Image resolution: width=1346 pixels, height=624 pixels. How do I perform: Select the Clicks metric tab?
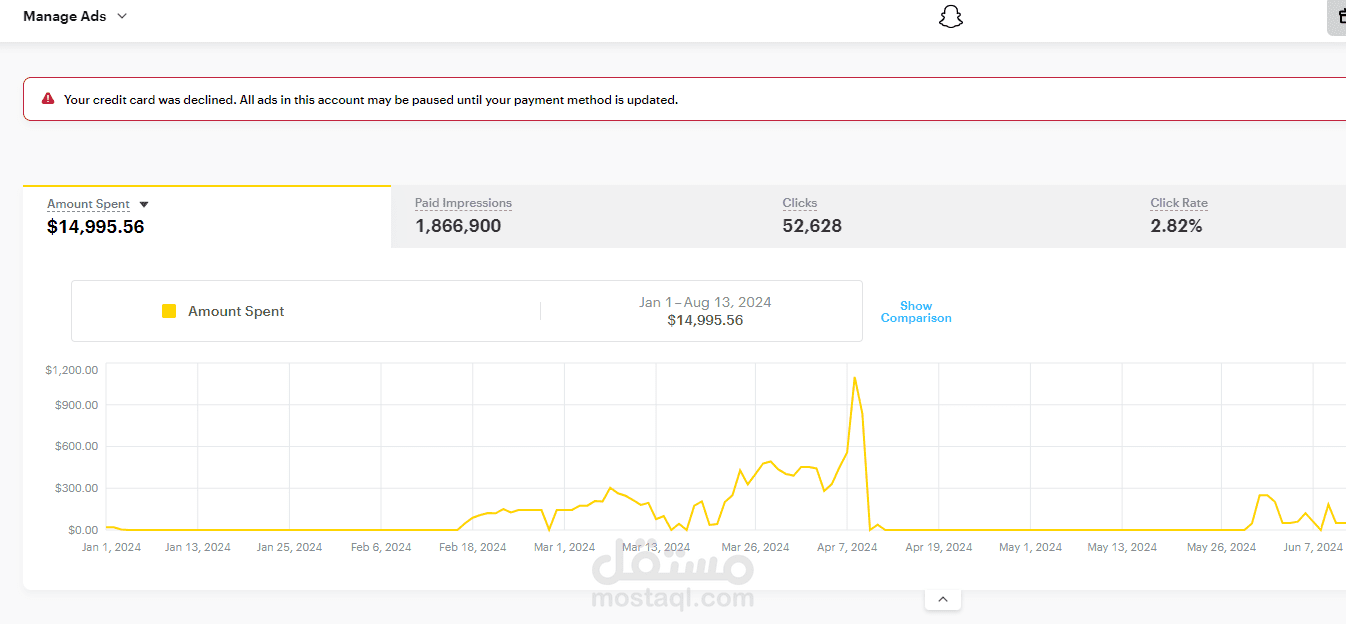pyautogui.click(x=942, y=216)
